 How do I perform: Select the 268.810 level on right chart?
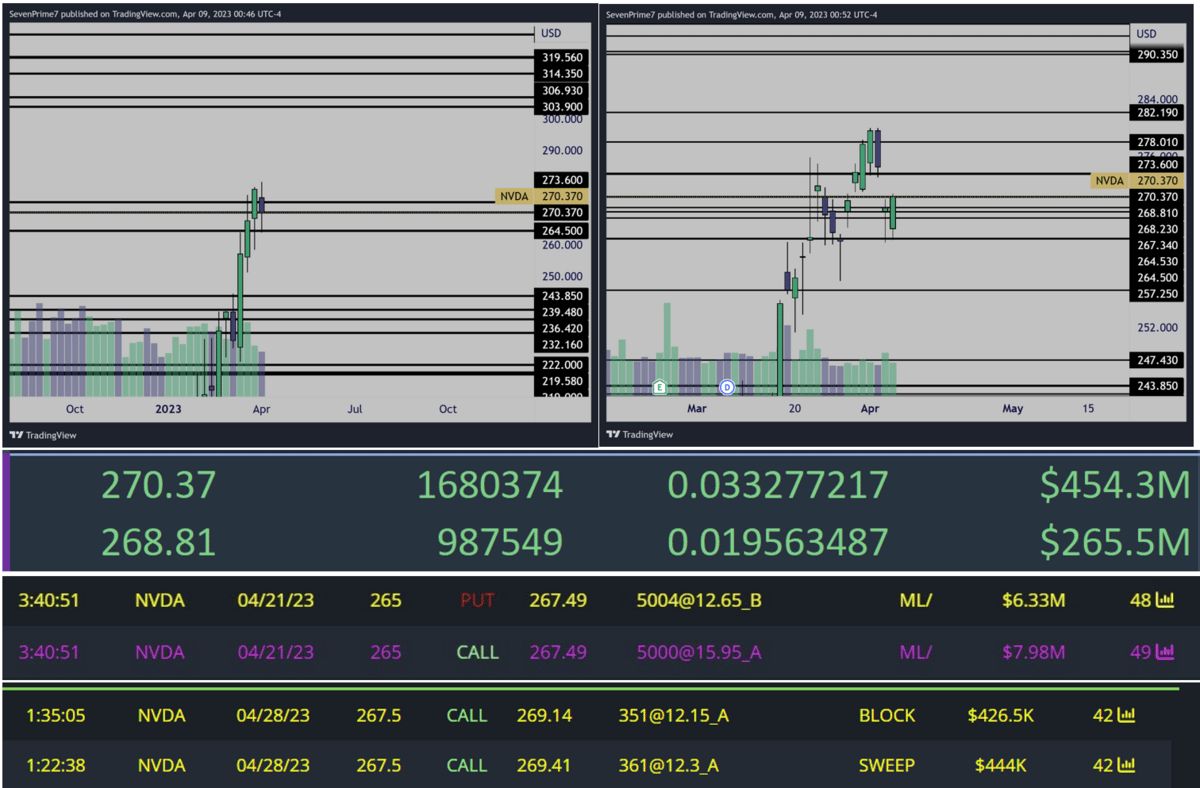[1159, 213]
